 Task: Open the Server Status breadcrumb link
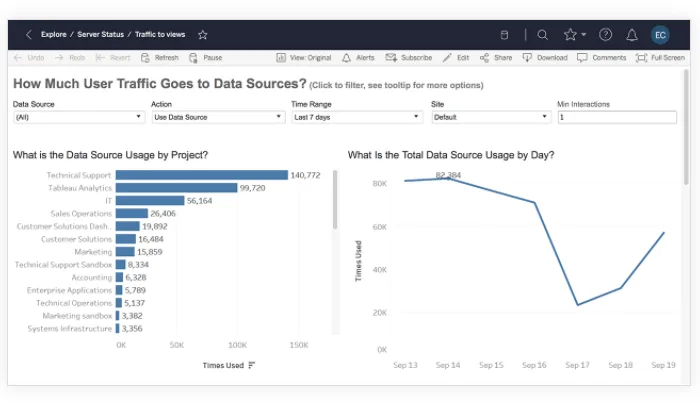pos(100,34)
